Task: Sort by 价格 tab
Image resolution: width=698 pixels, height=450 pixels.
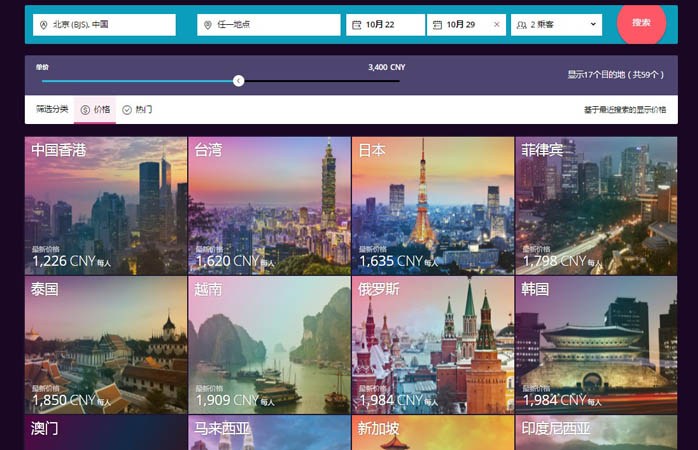Action: 95,109
